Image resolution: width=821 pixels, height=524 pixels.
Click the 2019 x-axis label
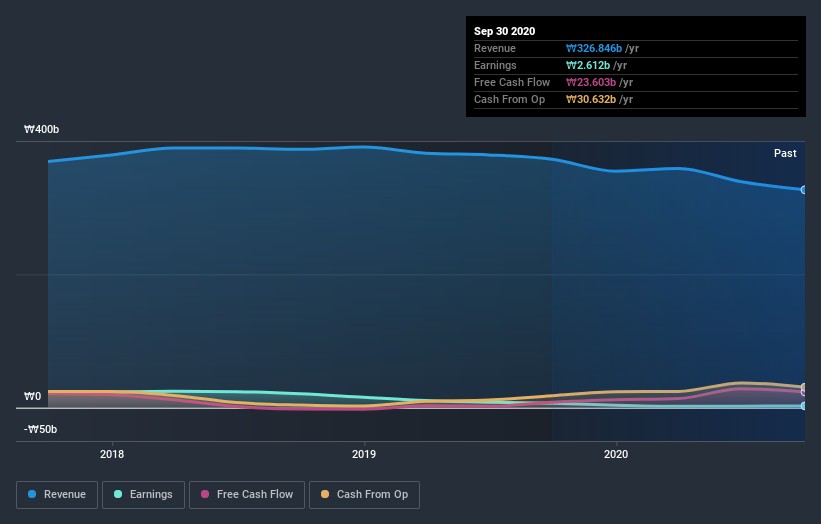364,454
